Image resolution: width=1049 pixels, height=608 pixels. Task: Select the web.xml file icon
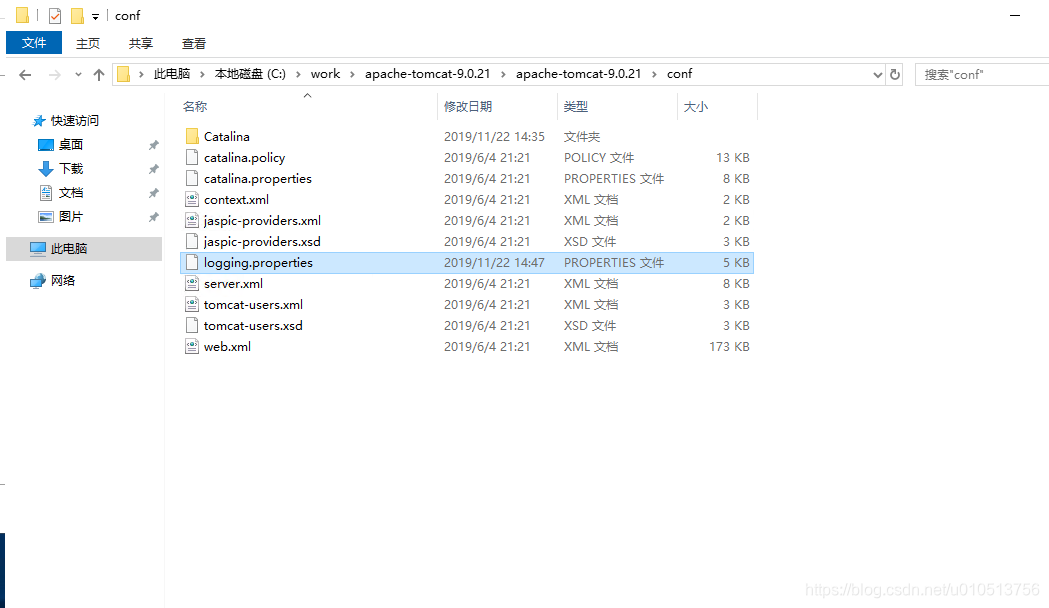click(x=192, y=346)
